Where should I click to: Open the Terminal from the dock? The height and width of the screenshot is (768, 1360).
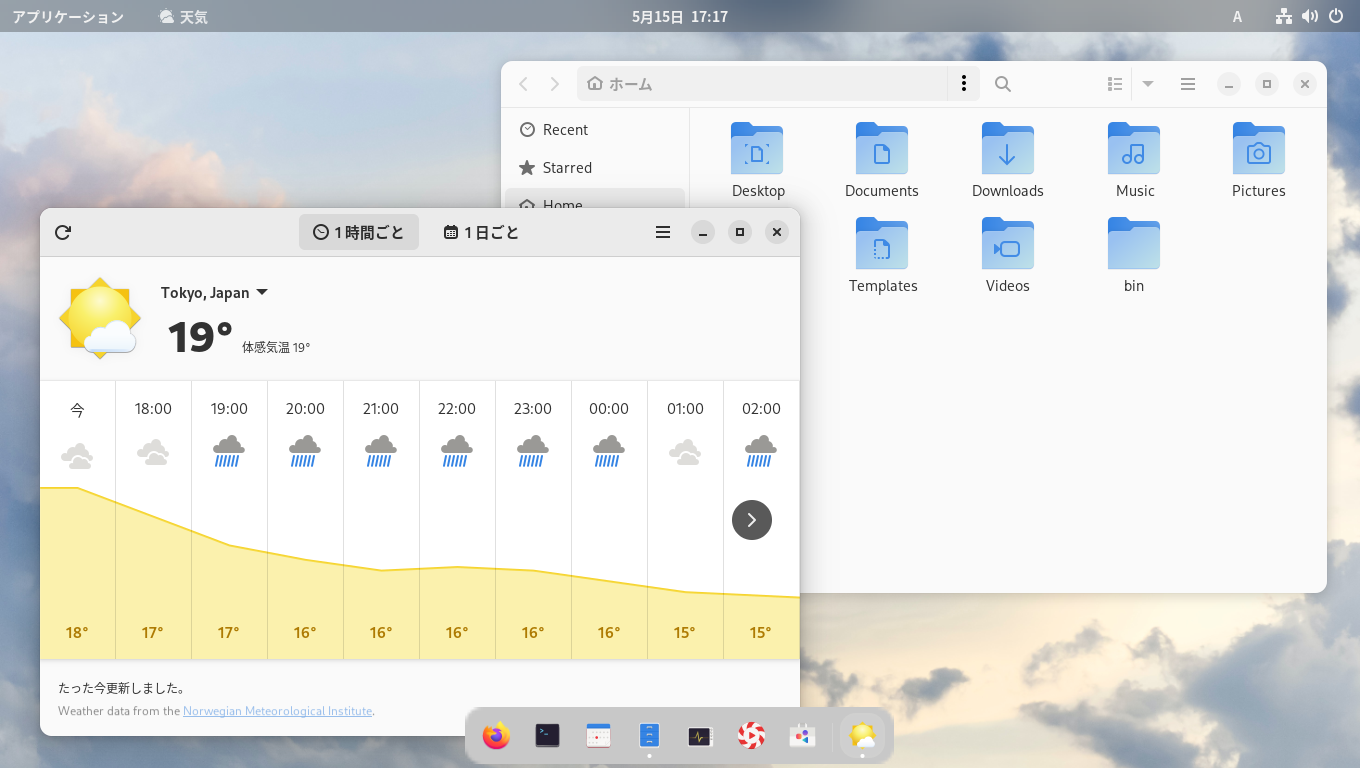(548, 735)
